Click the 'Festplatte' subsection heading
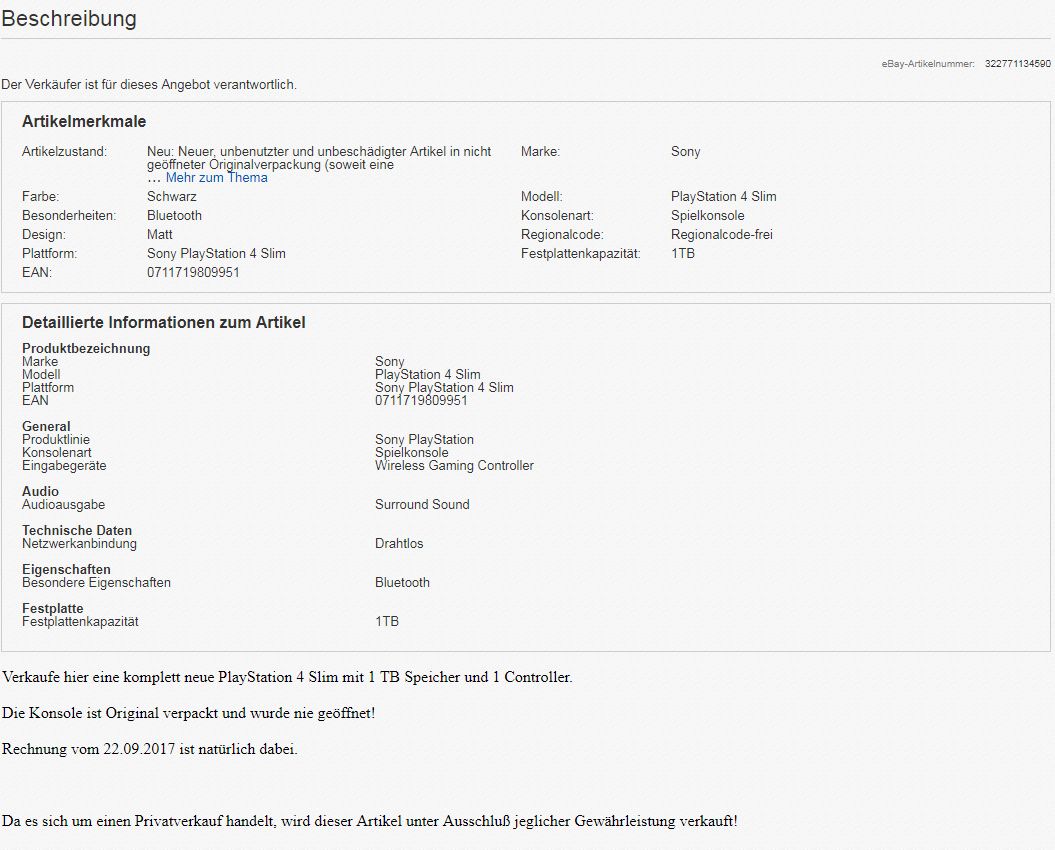Image resolution: width=1055 pixels, height=850 pixels. (x=53, y=609)
